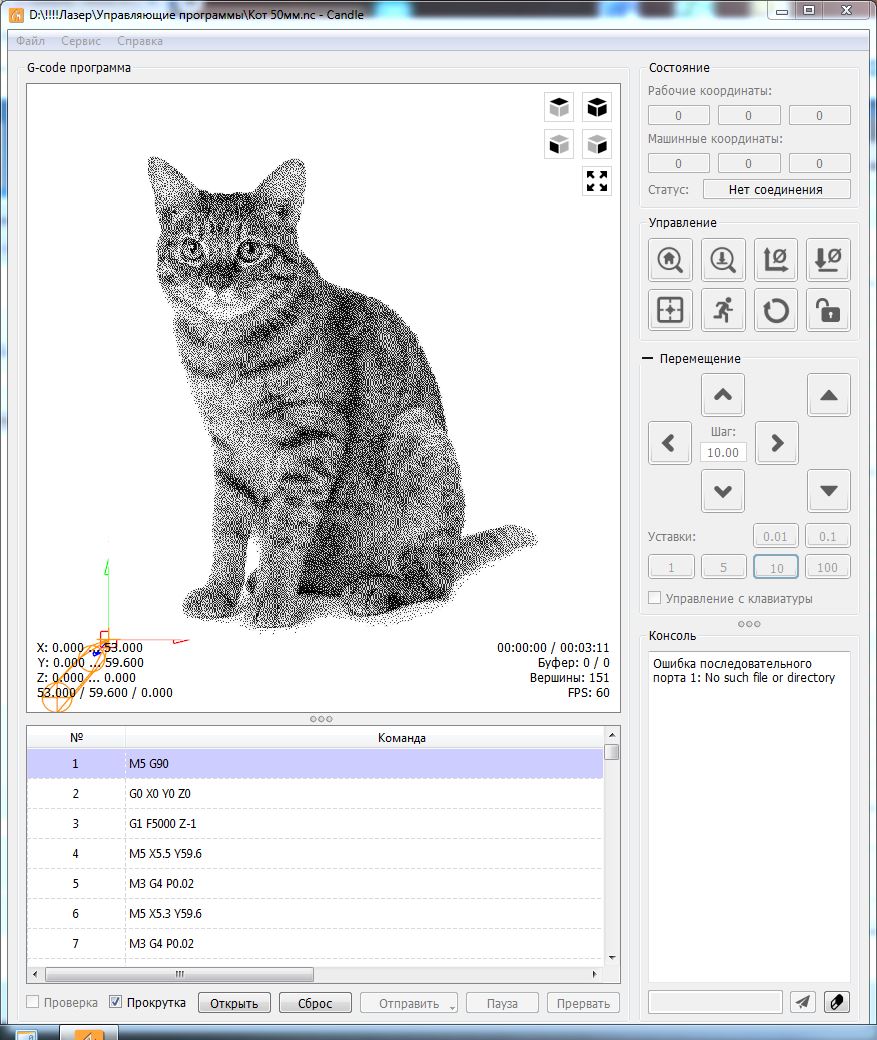
Task: Click the reset circular arrow icon
Action: point(776,310)
